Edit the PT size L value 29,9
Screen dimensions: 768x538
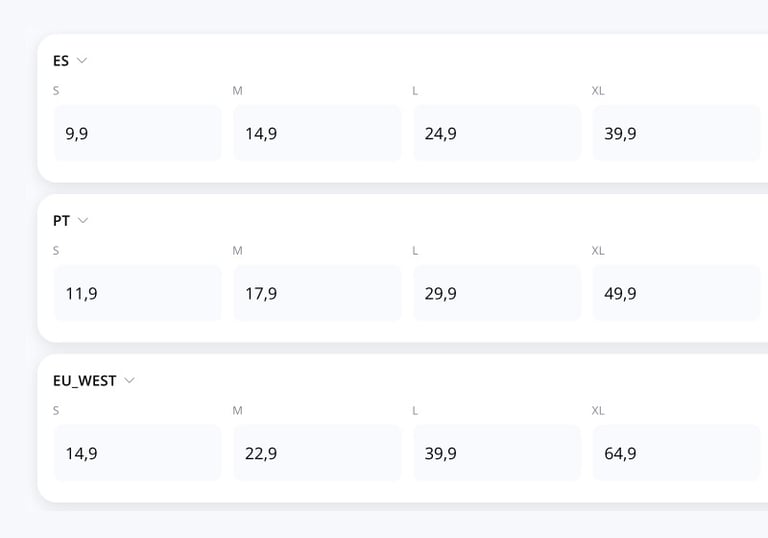[497, 293]
